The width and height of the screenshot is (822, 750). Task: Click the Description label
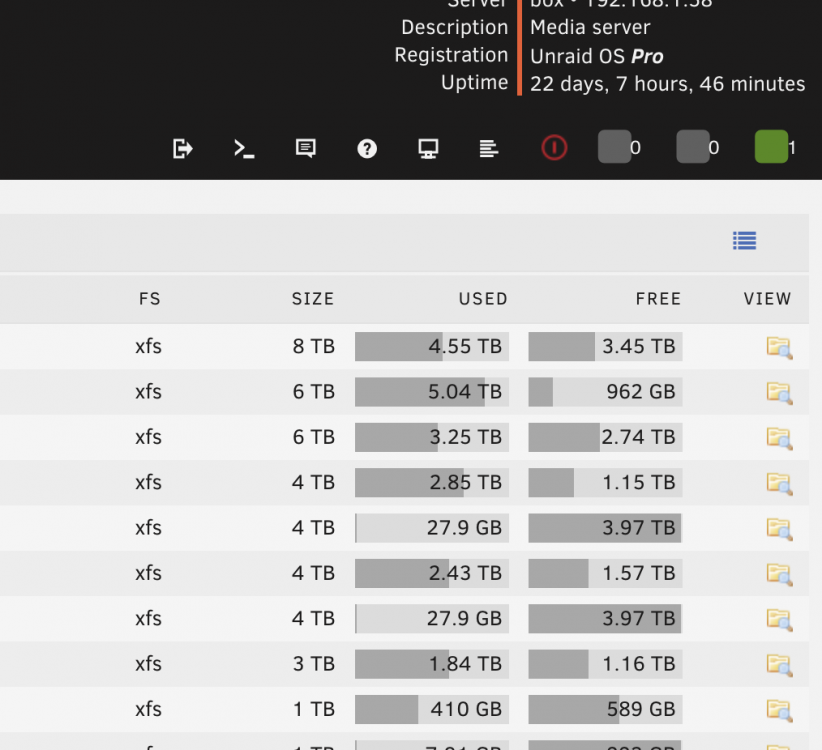pyautogui.click(x=455, y=27)
